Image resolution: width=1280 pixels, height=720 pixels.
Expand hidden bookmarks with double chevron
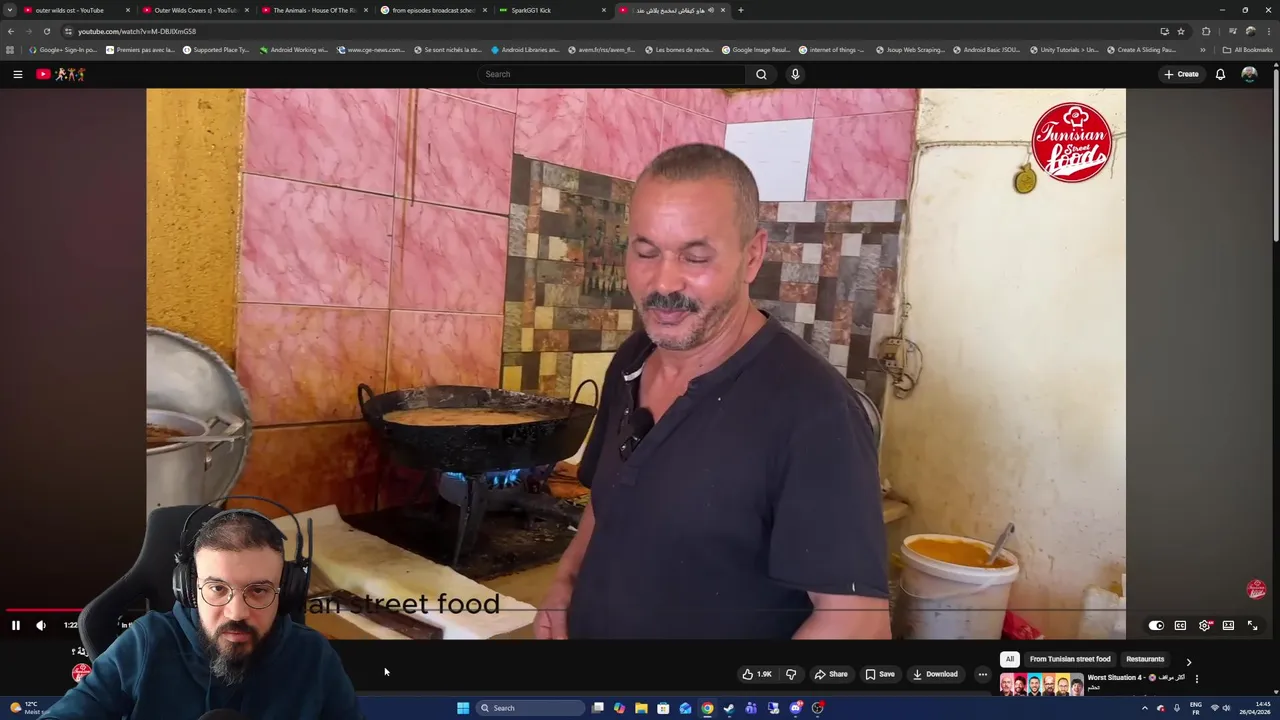pos(1203,50)
